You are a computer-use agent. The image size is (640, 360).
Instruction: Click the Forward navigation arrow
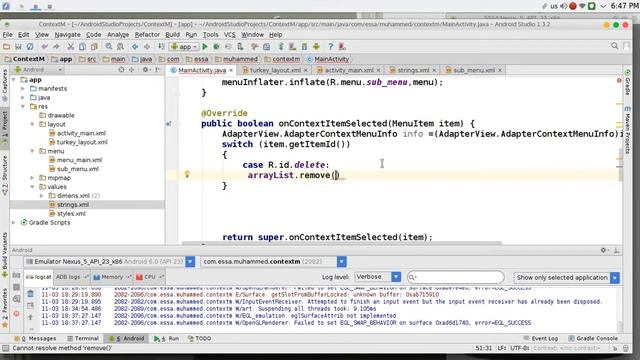(147, 47)
